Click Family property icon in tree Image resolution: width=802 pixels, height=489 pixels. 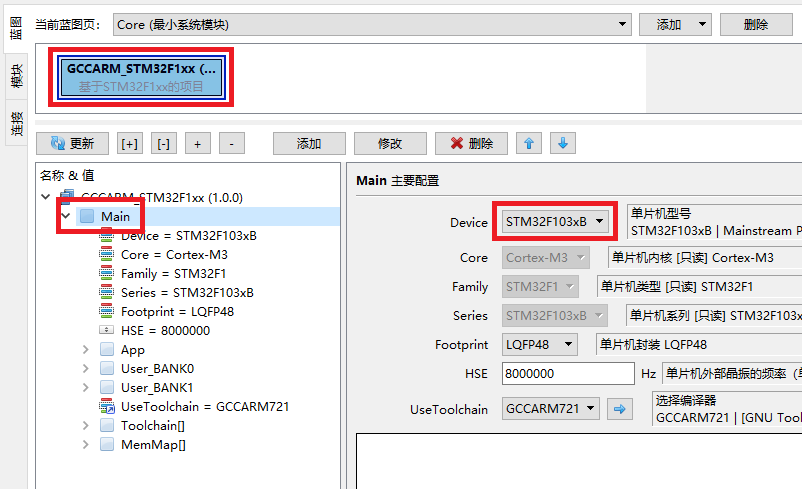pos(106,274)
